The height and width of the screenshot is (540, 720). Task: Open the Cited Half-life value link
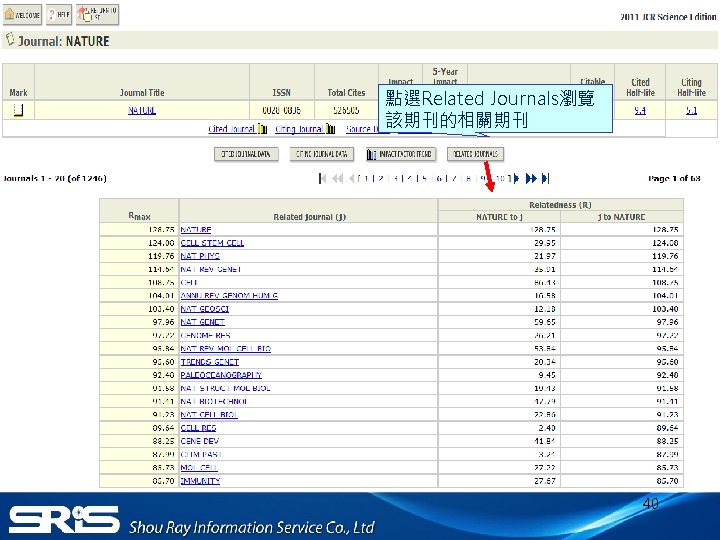pyautogui.click(x=640, y=110)
